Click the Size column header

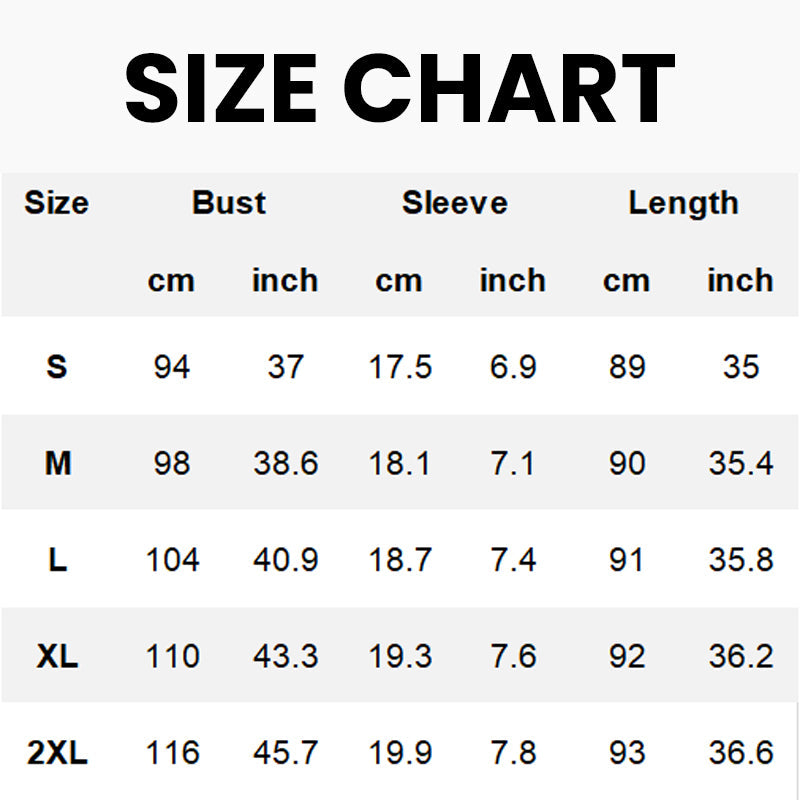click(56, 203)
